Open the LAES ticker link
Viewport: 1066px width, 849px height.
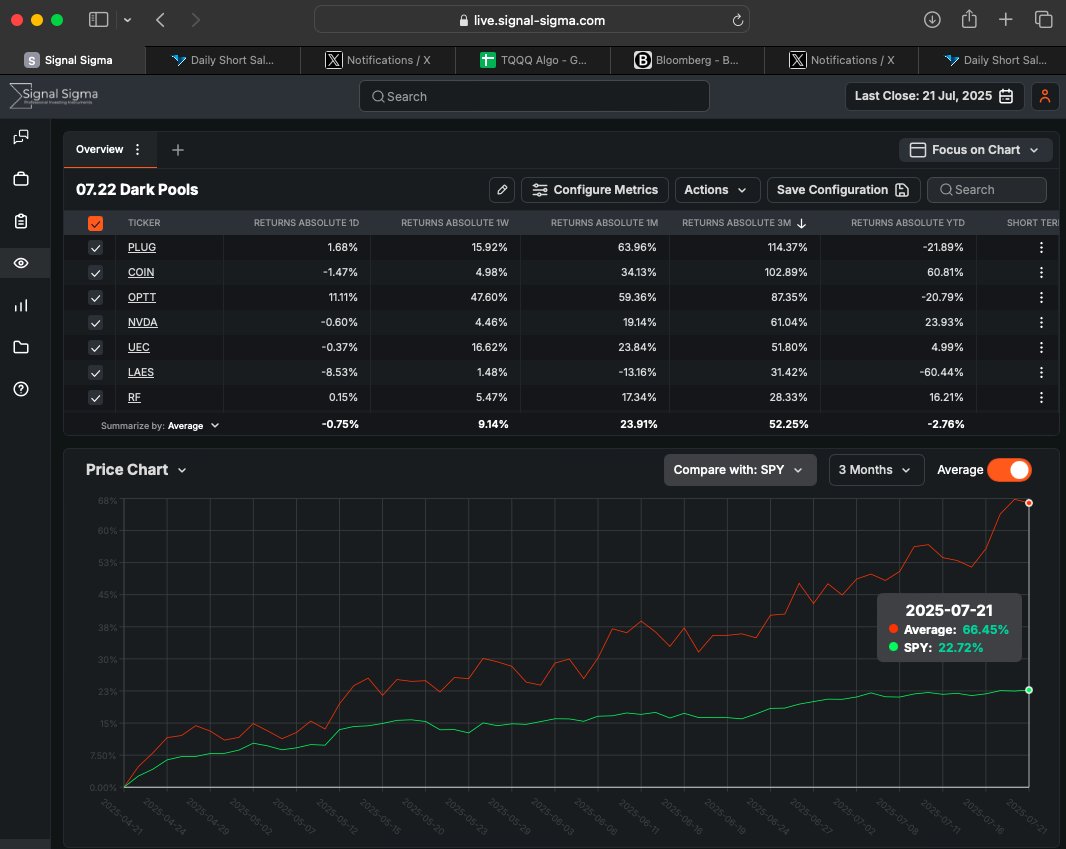pos(141,372)
